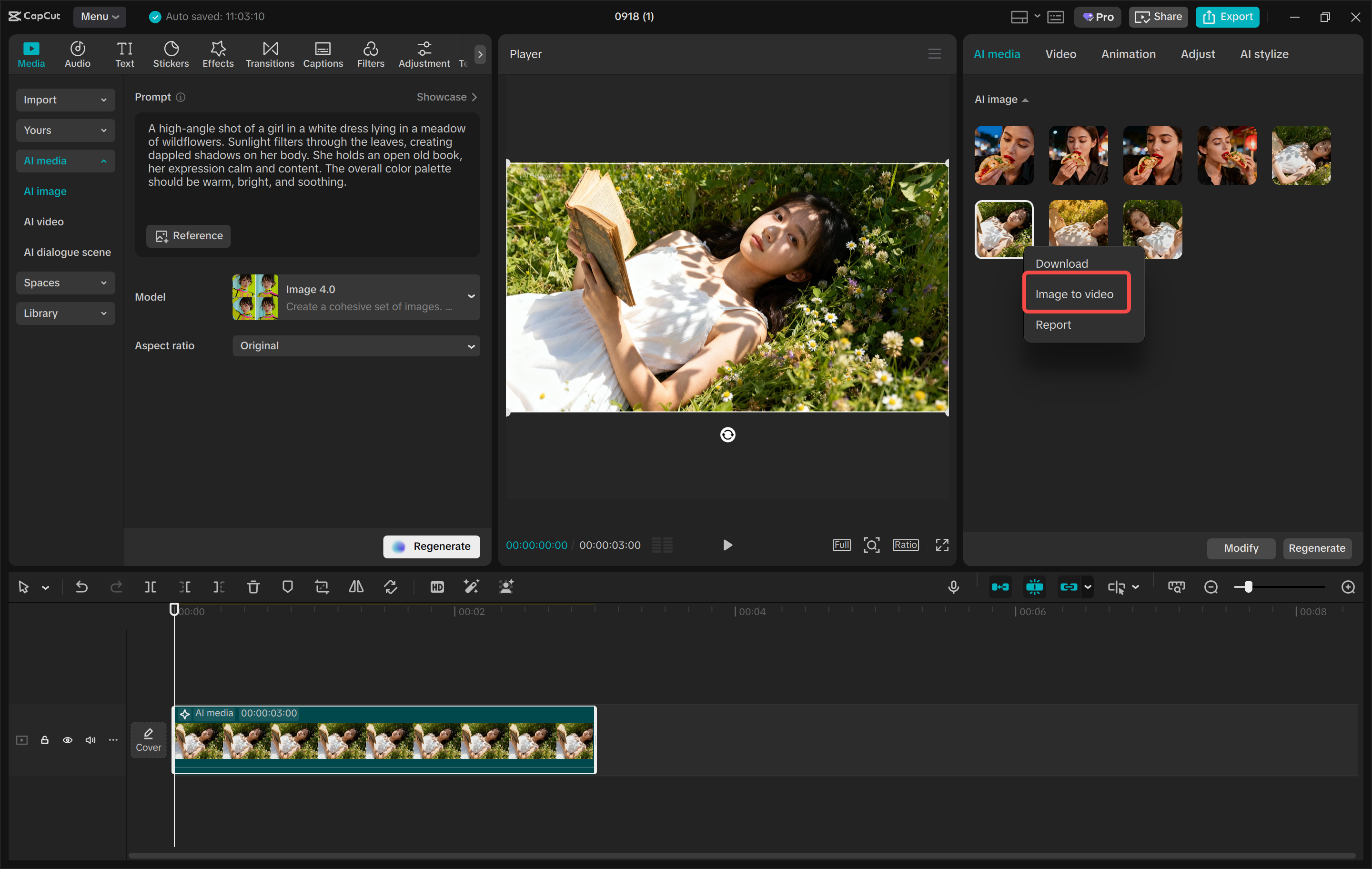
Task: Open the Stickers panel
Action: click(x=171, y=55)
